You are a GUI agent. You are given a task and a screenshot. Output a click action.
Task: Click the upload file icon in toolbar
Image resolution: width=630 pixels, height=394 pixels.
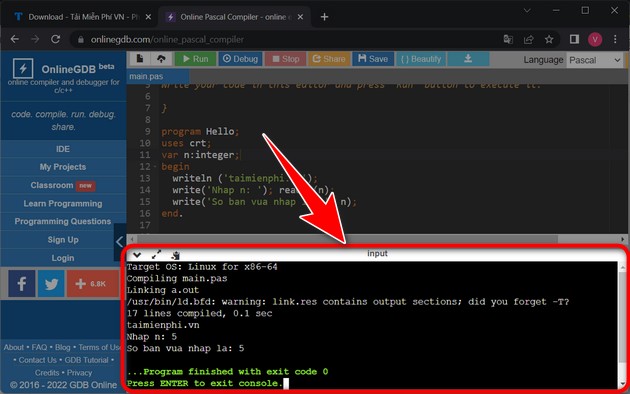161,59
